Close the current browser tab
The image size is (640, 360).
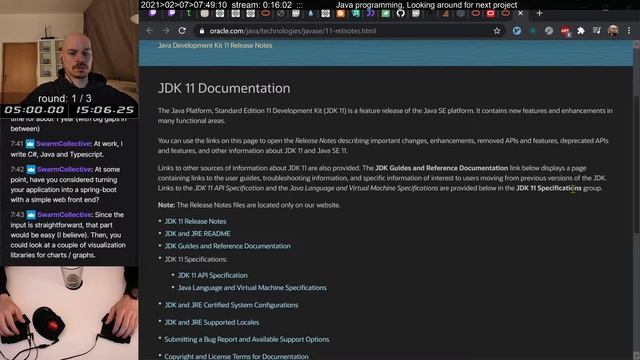(520, 13)
